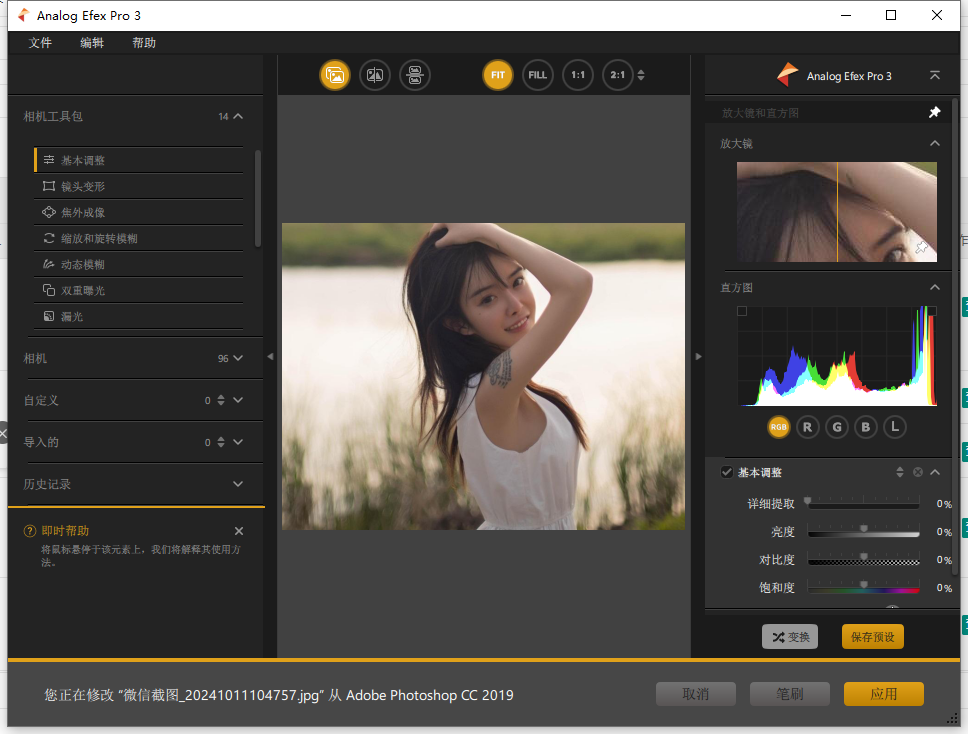Open the 编辑 menu

tap(92, 43)
